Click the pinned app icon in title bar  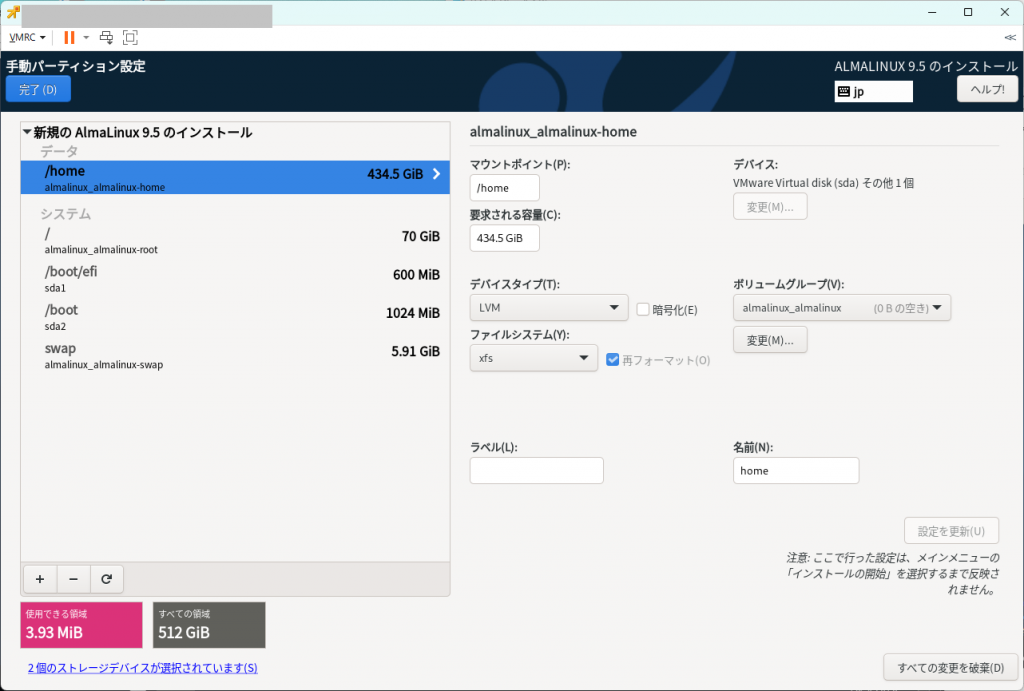pos(12,12)
